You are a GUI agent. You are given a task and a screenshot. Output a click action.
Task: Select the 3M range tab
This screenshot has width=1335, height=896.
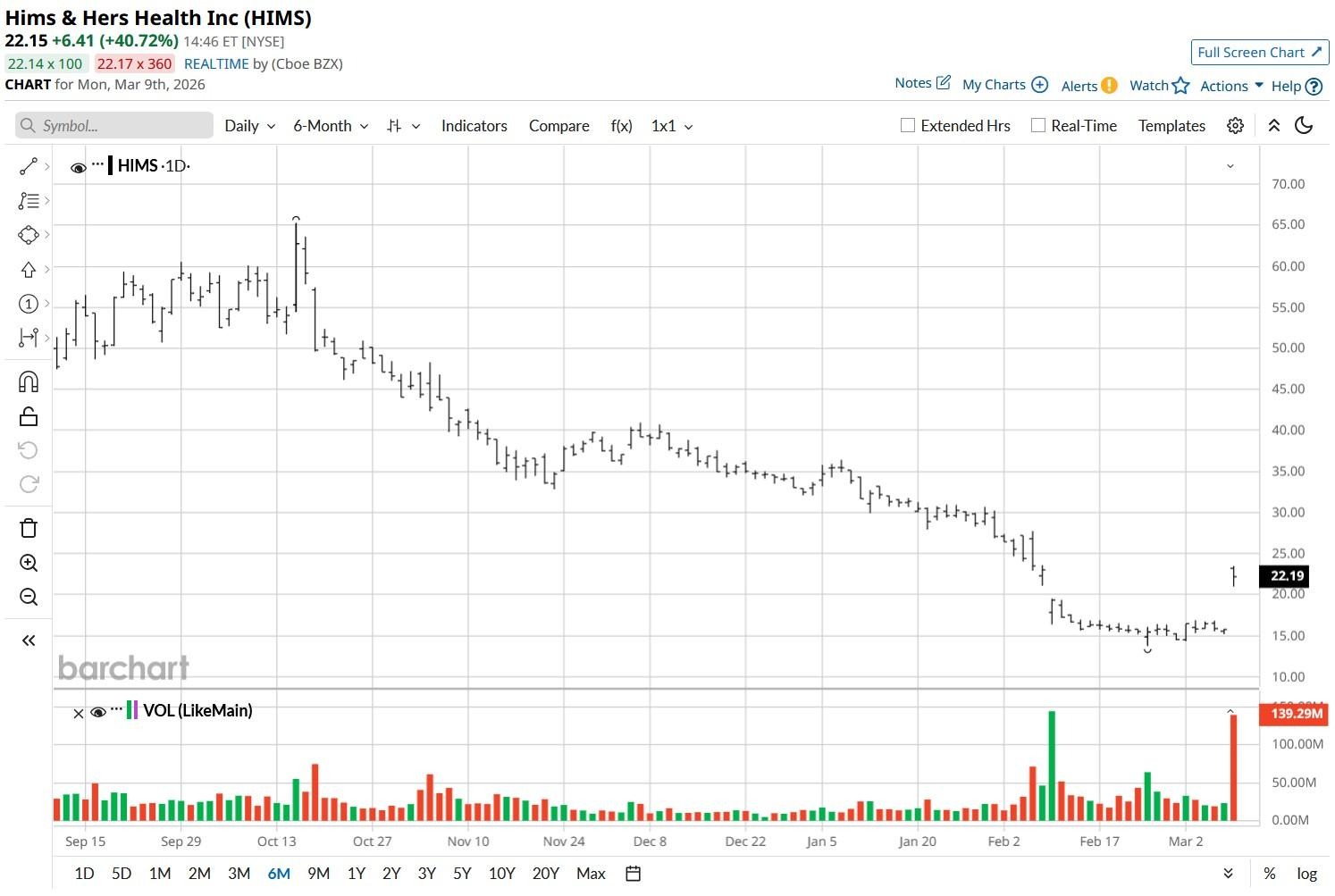[x=239, y=874]
